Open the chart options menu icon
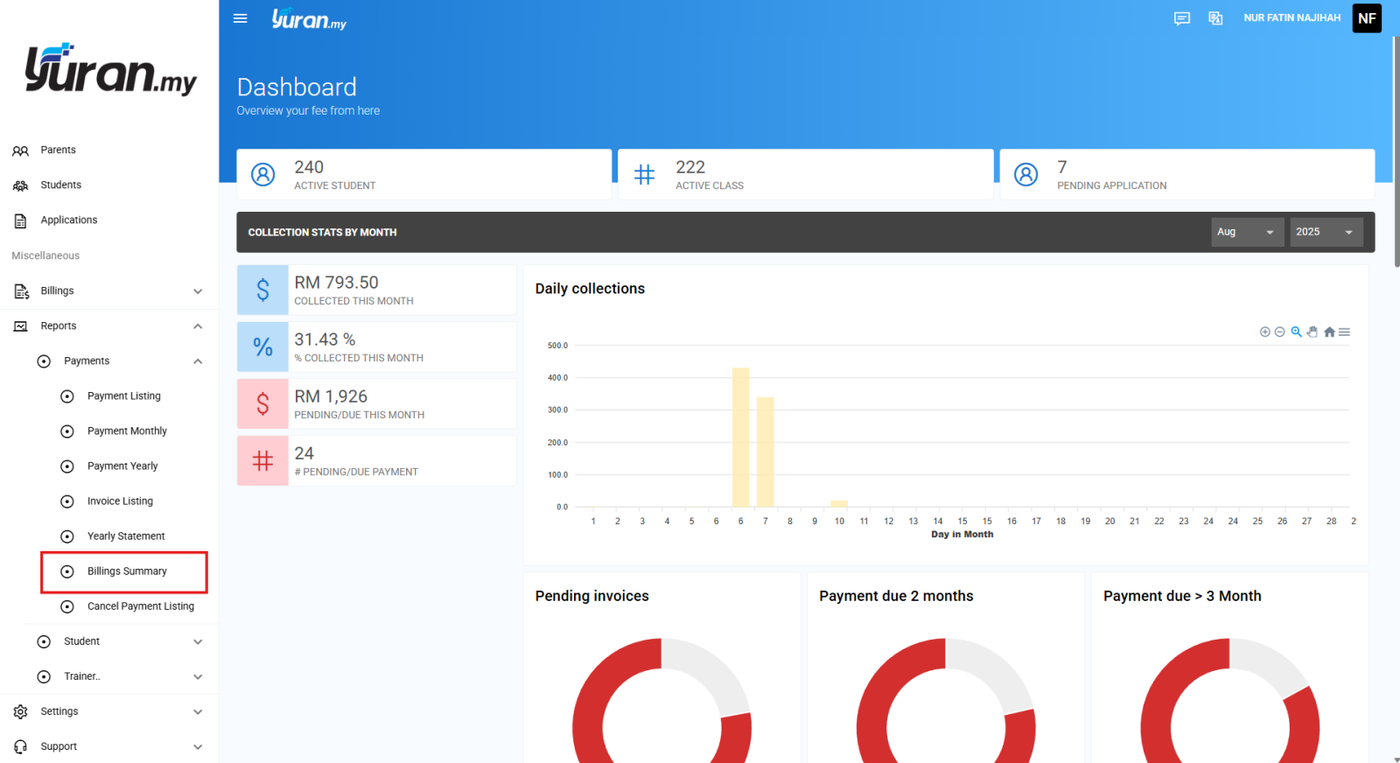This screenshot has height=763, width=1400. click(1345, 332)
